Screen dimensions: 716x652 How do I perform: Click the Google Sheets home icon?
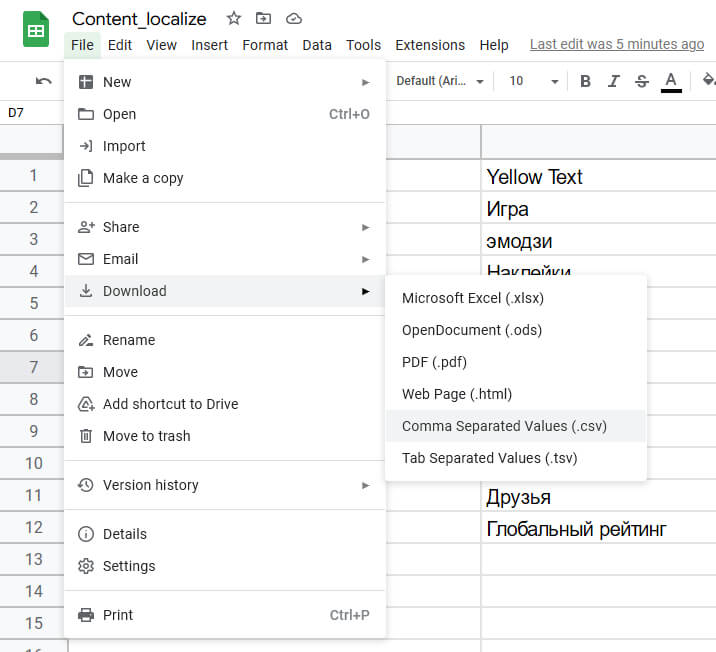(36, 29)
